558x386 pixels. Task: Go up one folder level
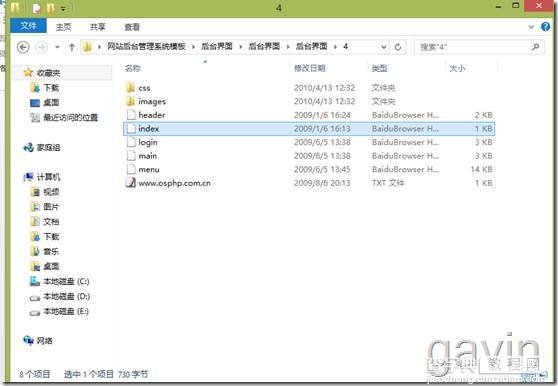point(72,47)
